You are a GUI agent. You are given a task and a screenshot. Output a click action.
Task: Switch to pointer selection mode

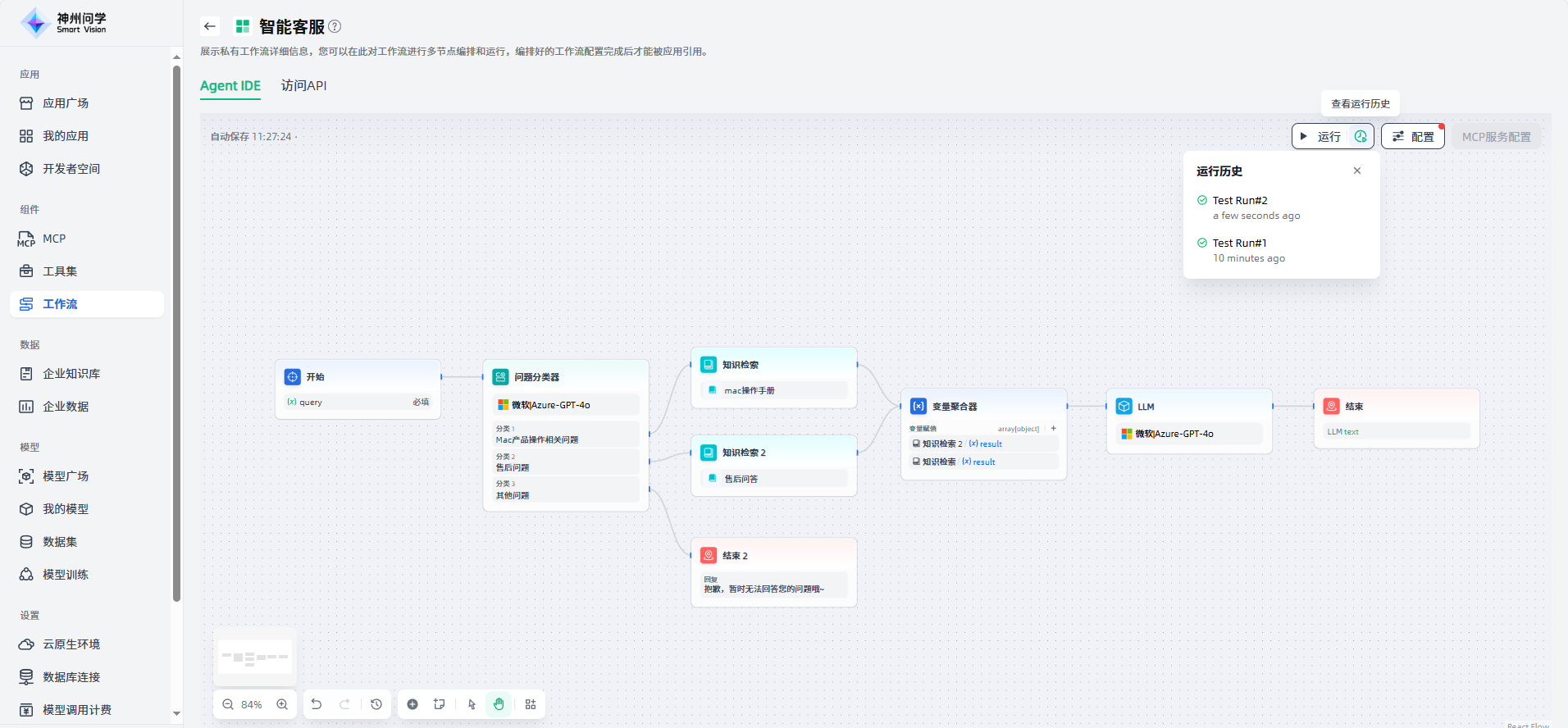tap(472, 704)
